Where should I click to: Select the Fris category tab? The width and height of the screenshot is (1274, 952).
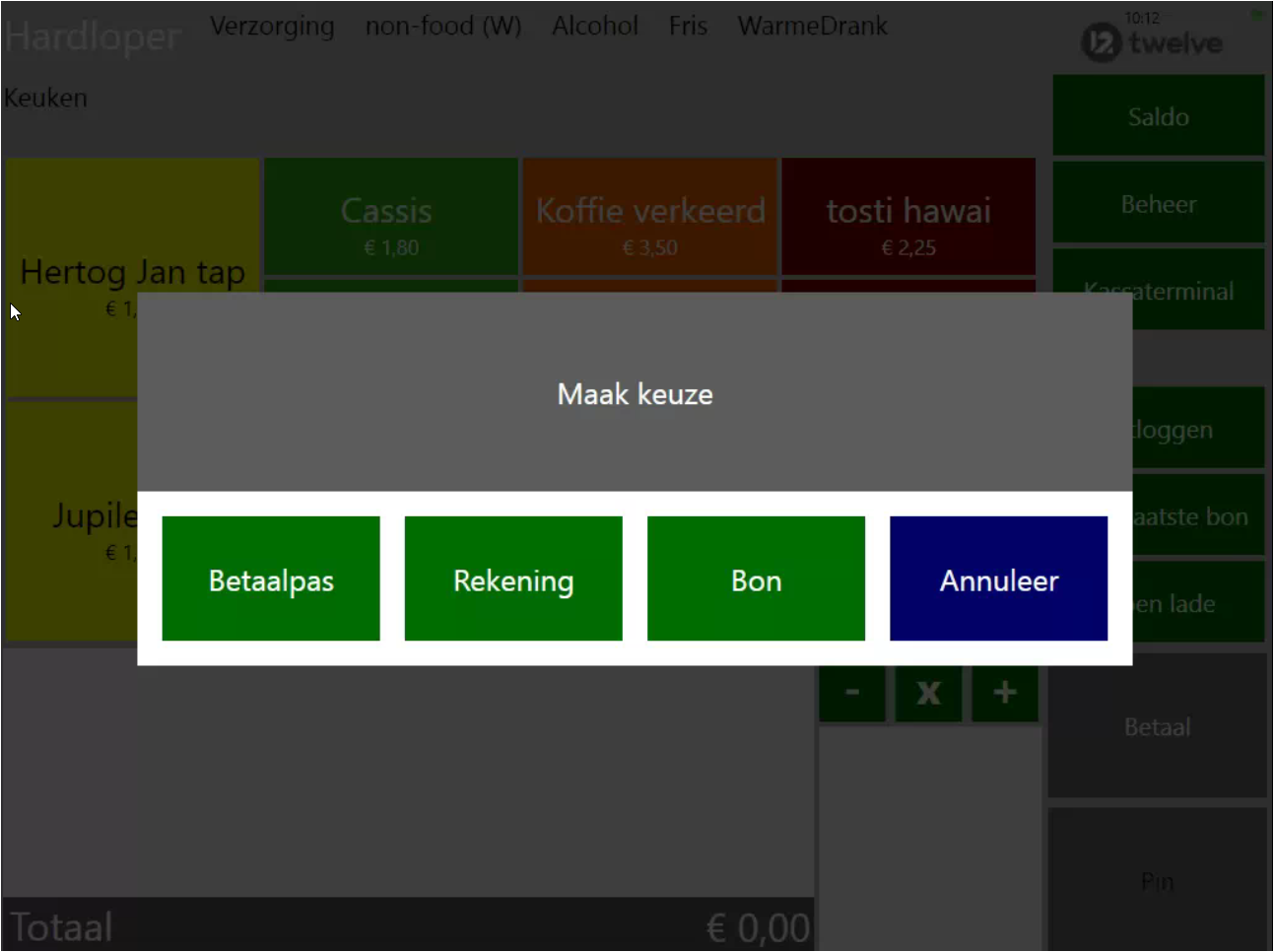click(688, 26)
